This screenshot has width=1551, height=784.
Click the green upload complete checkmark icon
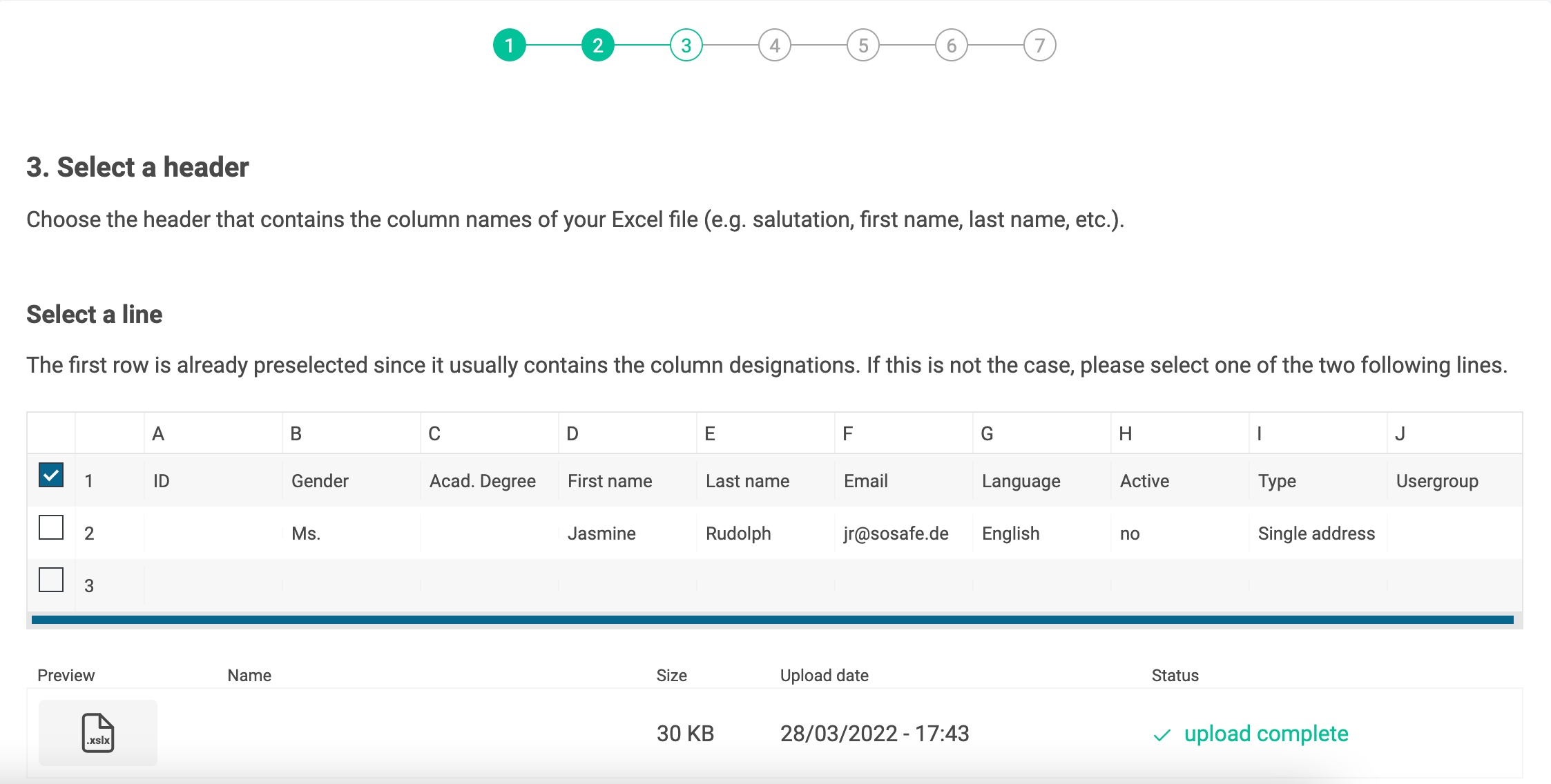point(1162,735)
